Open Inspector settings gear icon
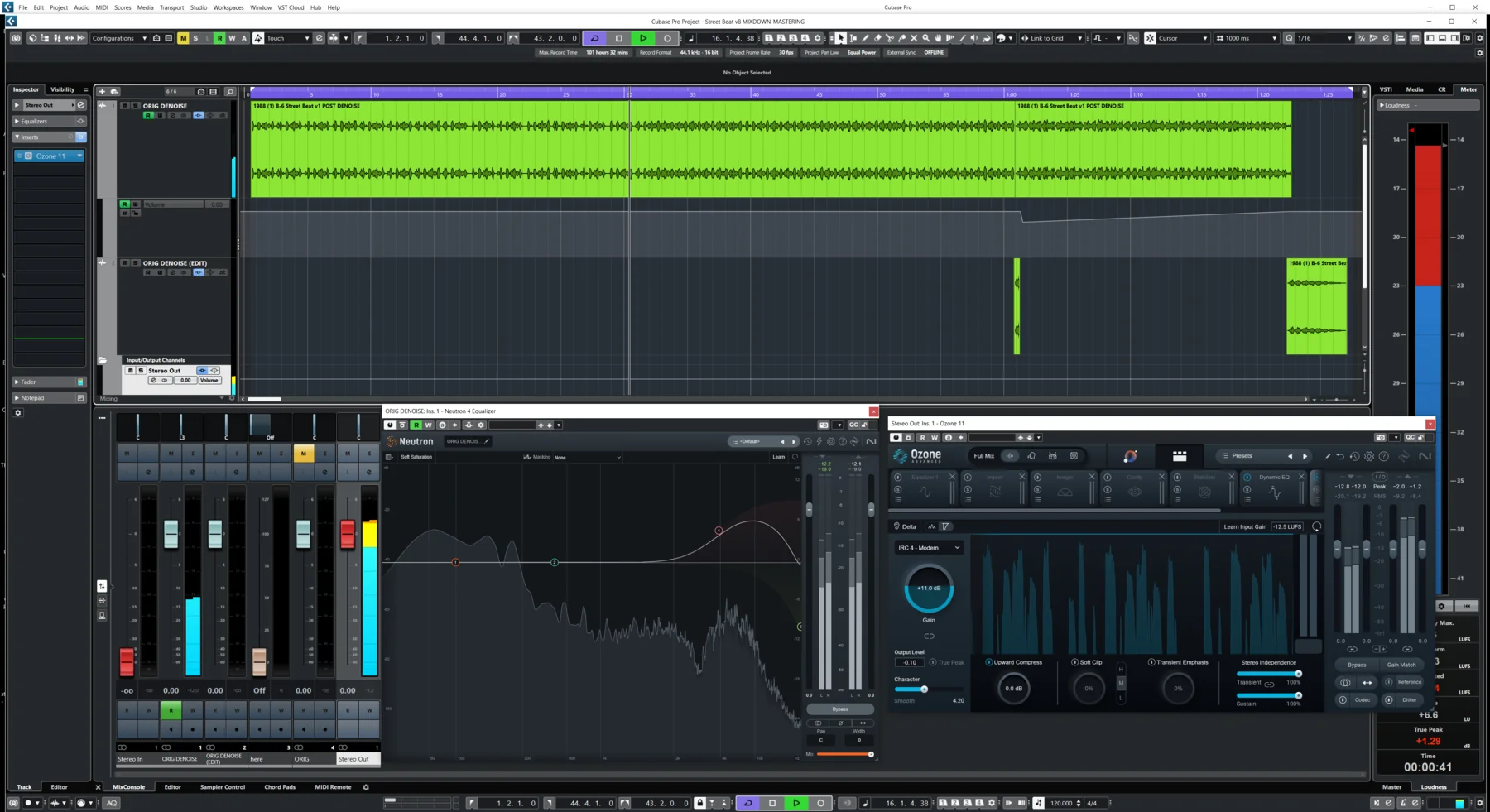Image resolution: width=1490 pixels, height=812 pixels. tap(18, 412)
